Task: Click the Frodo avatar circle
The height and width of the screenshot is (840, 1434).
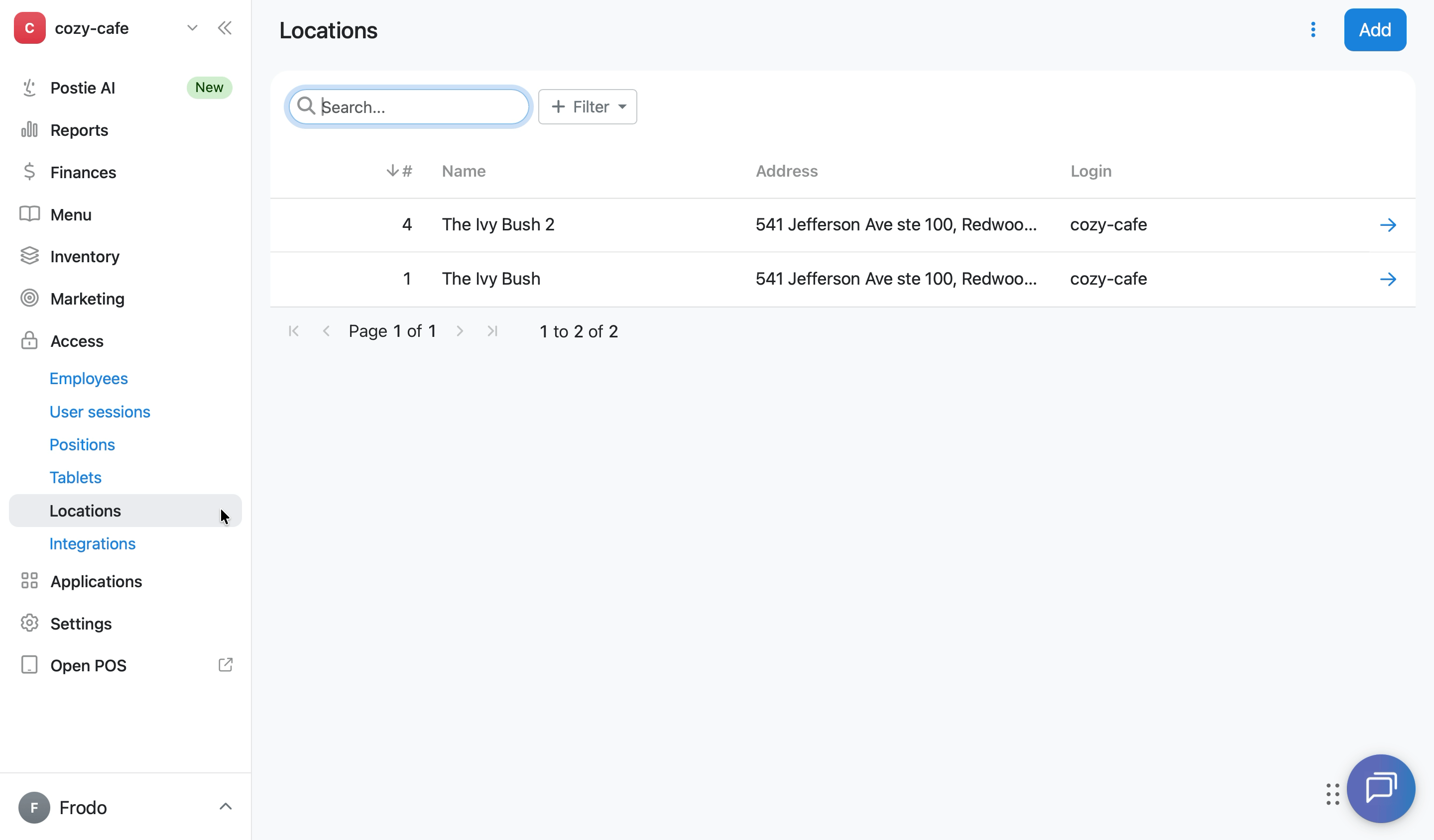Action: (34, 808)
